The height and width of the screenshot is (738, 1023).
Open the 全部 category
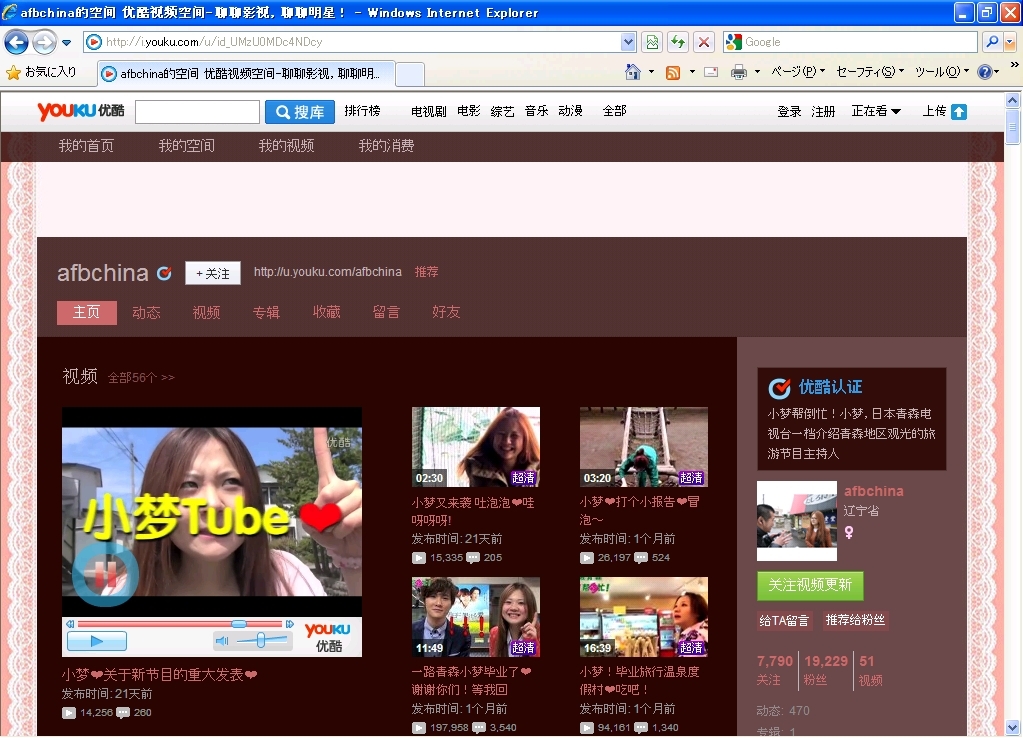coord(615,111)
